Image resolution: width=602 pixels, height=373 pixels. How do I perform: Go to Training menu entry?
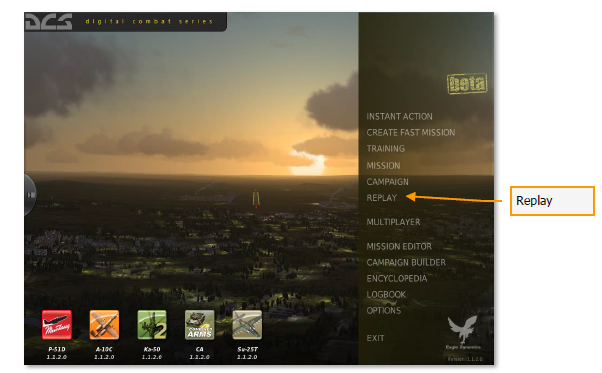point(385,149)
